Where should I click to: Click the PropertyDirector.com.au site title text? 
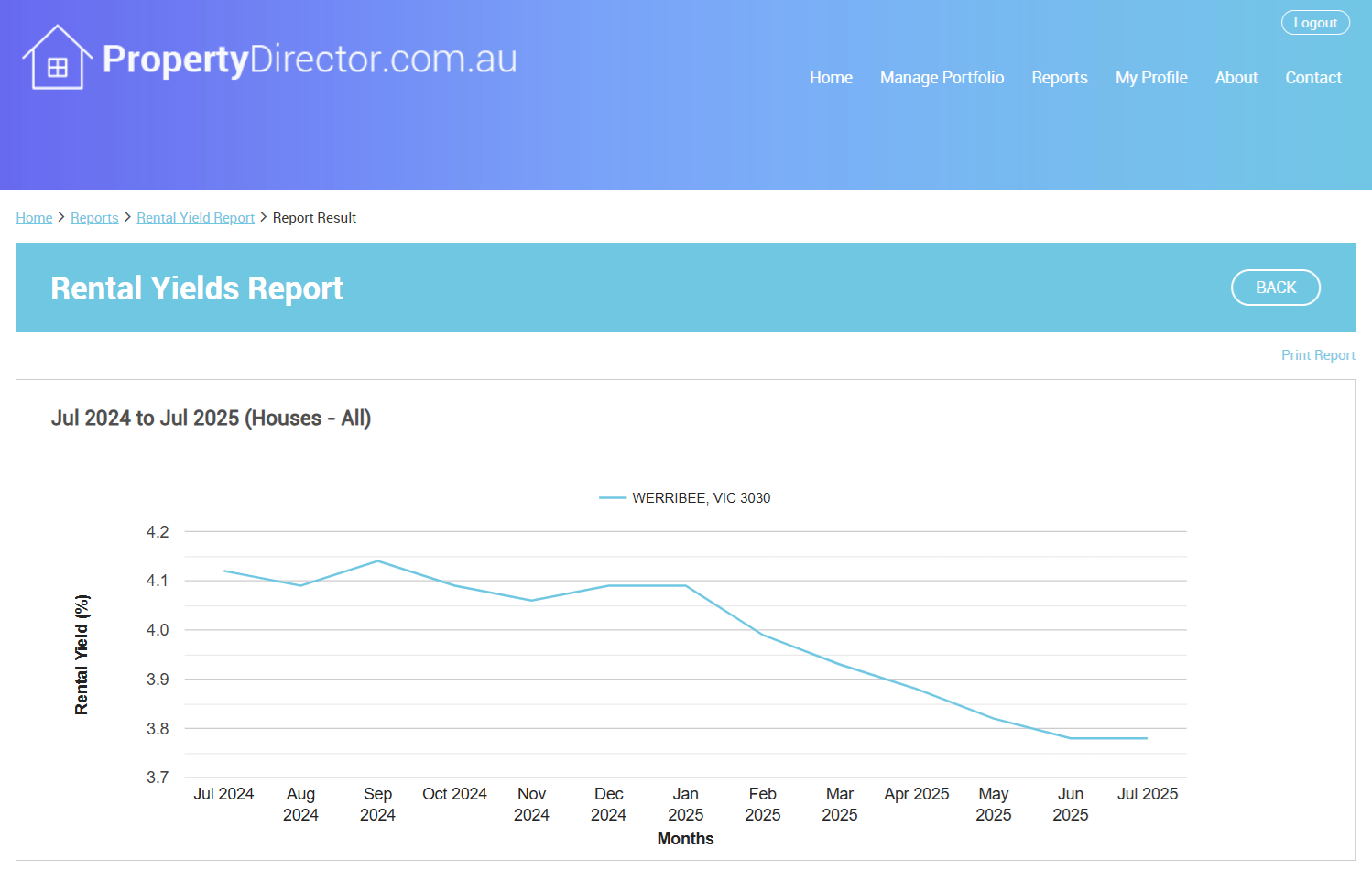pos(310,60)
